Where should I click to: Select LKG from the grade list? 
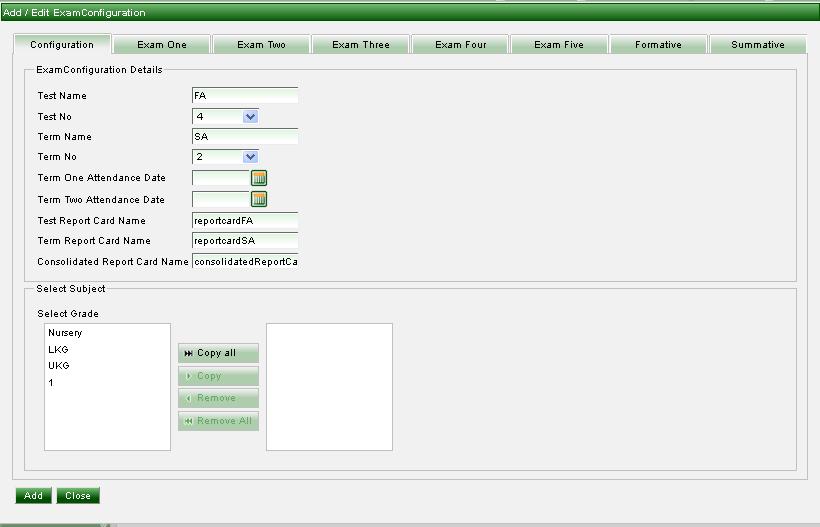[x=58, y=350]
